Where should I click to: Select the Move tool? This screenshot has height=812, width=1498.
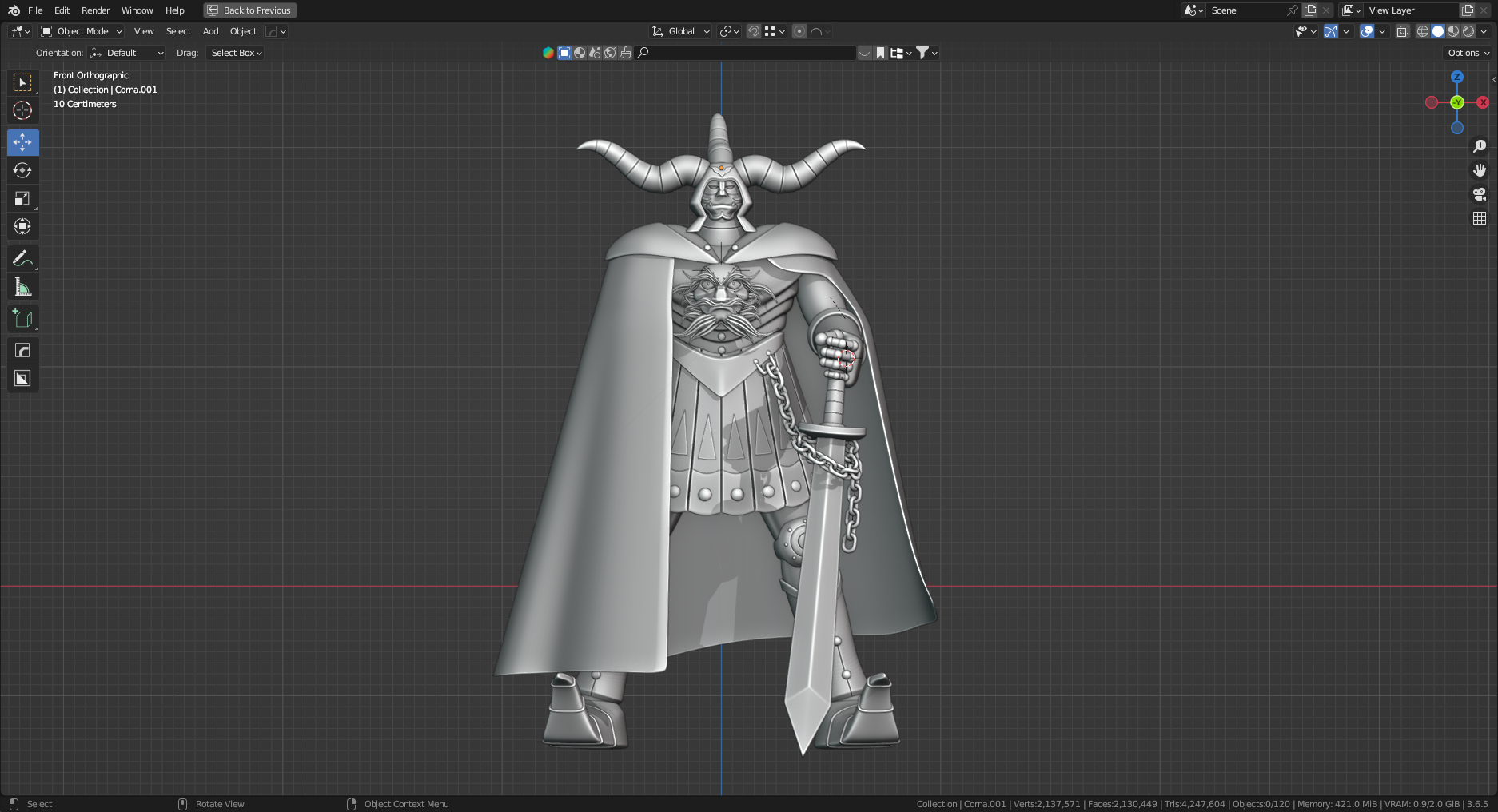[22, 142]
